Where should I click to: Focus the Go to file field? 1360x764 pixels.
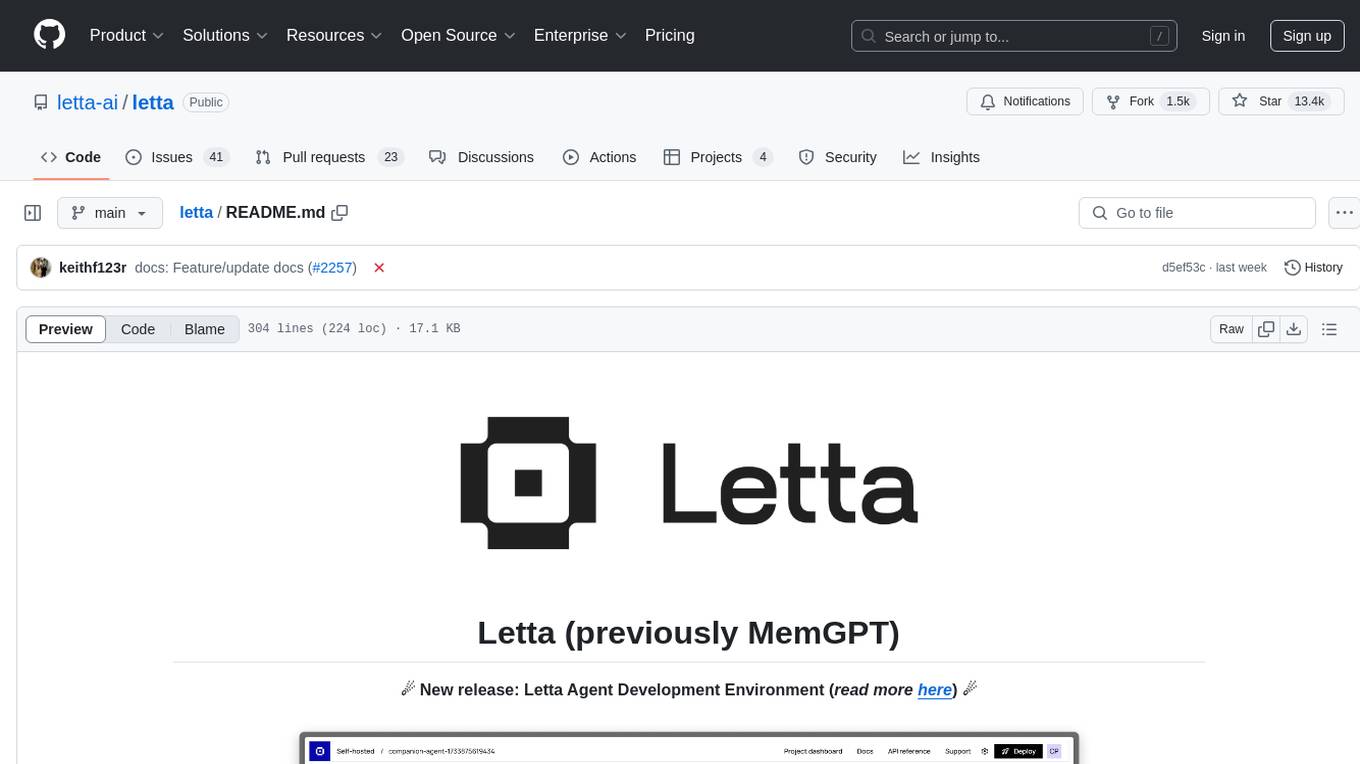(x=1197, y=213)
